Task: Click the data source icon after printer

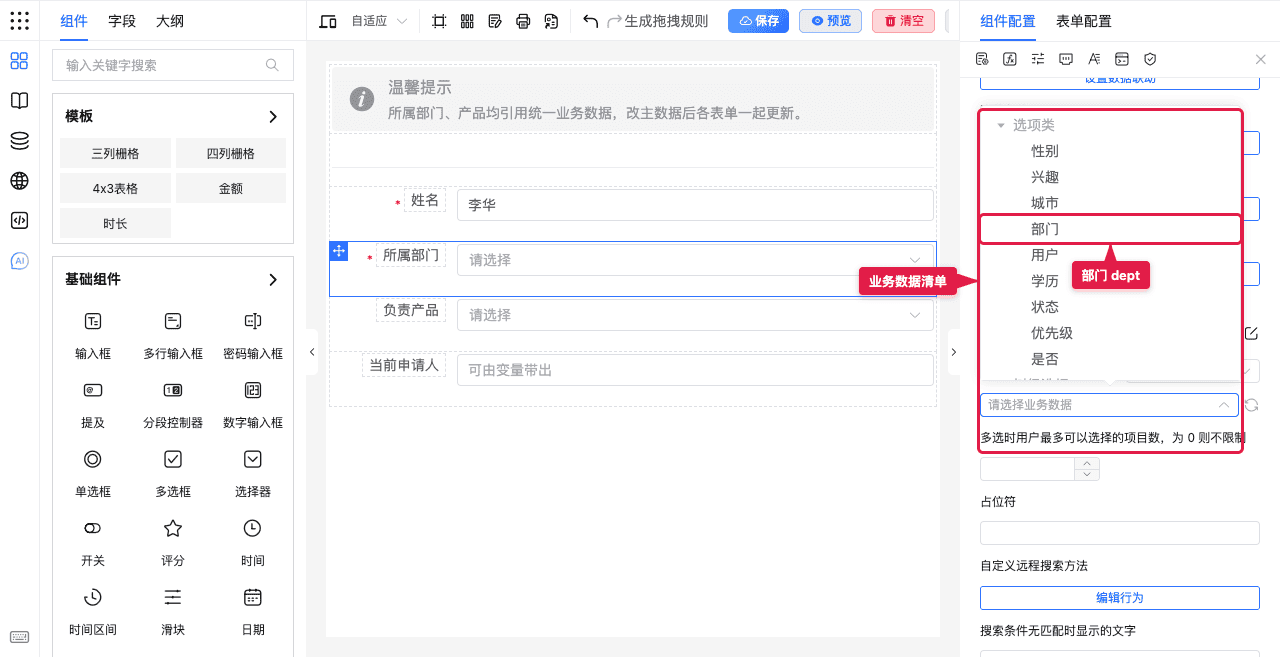Action: click(x=551, y=21)
